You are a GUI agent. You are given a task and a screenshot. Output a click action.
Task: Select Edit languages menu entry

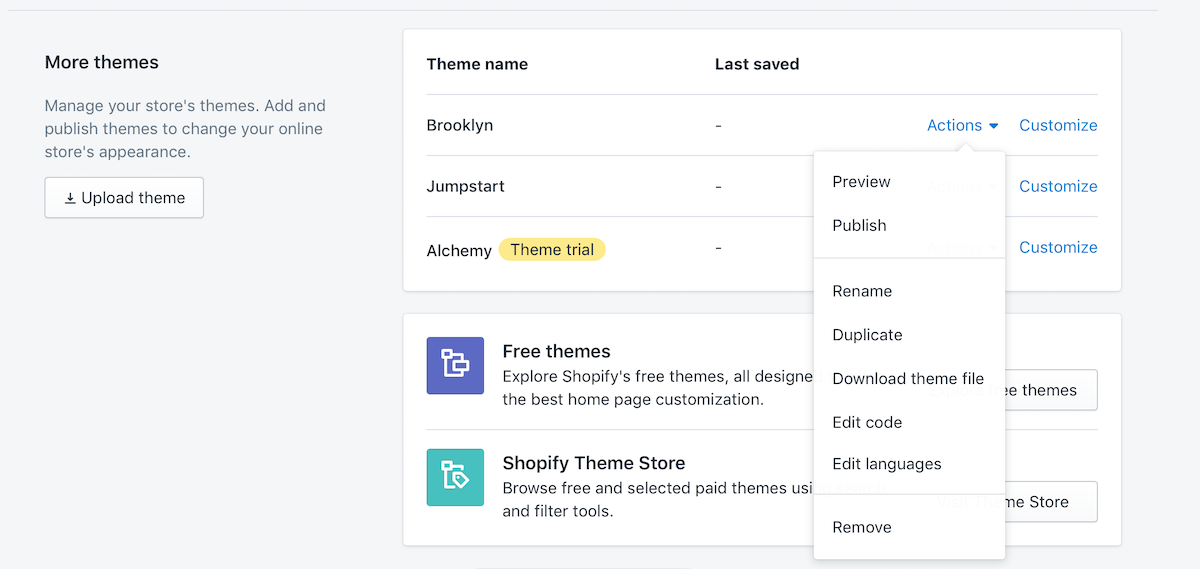tap(886, 464)
